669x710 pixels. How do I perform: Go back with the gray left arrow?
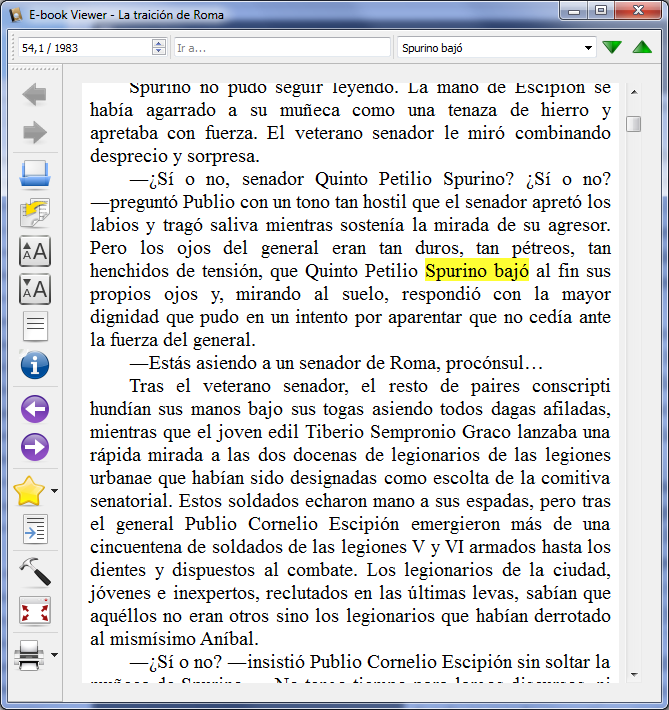(x=34, y=95)
